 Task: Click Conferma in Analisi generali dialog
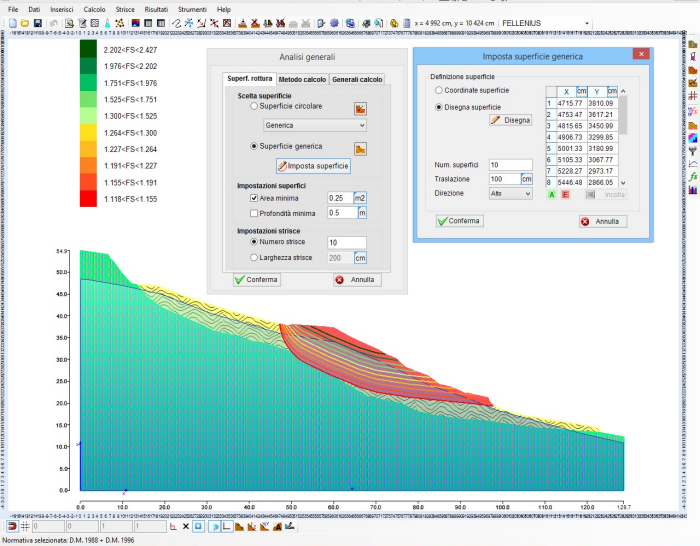(x=257, y=280)
